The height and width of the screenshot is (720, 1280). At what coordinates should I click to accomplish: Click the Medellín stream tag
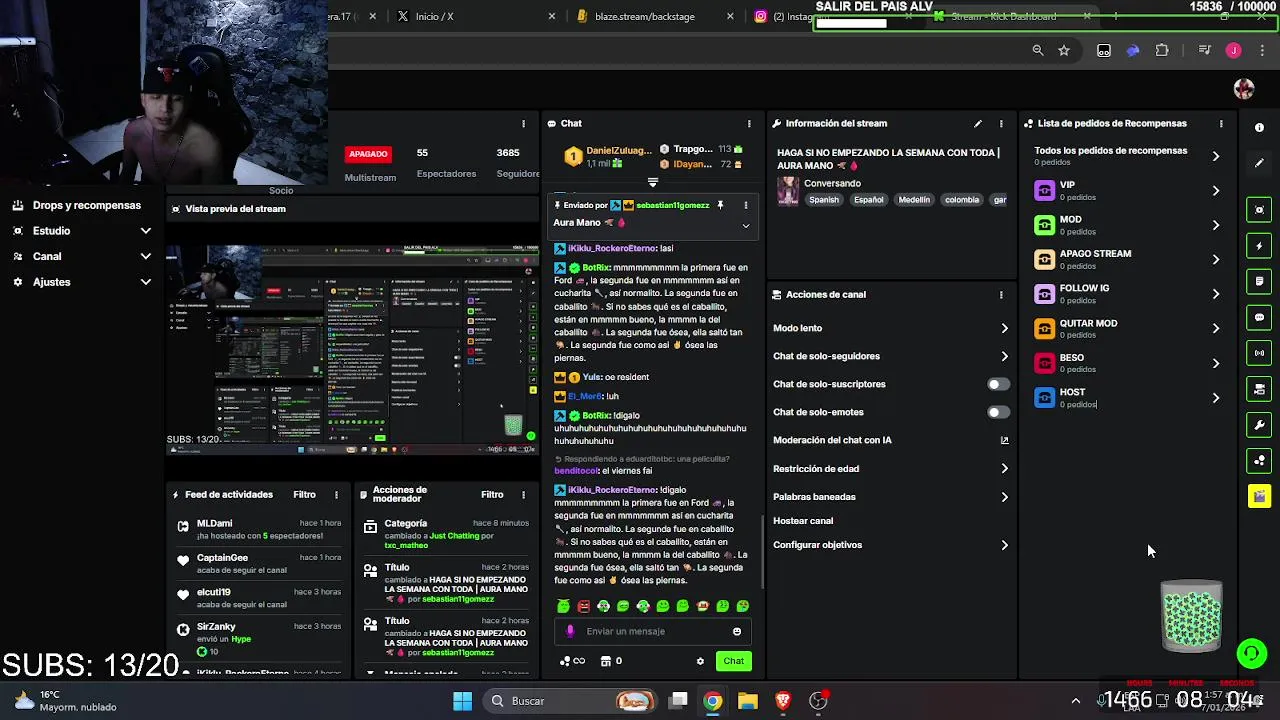[914, 200]
